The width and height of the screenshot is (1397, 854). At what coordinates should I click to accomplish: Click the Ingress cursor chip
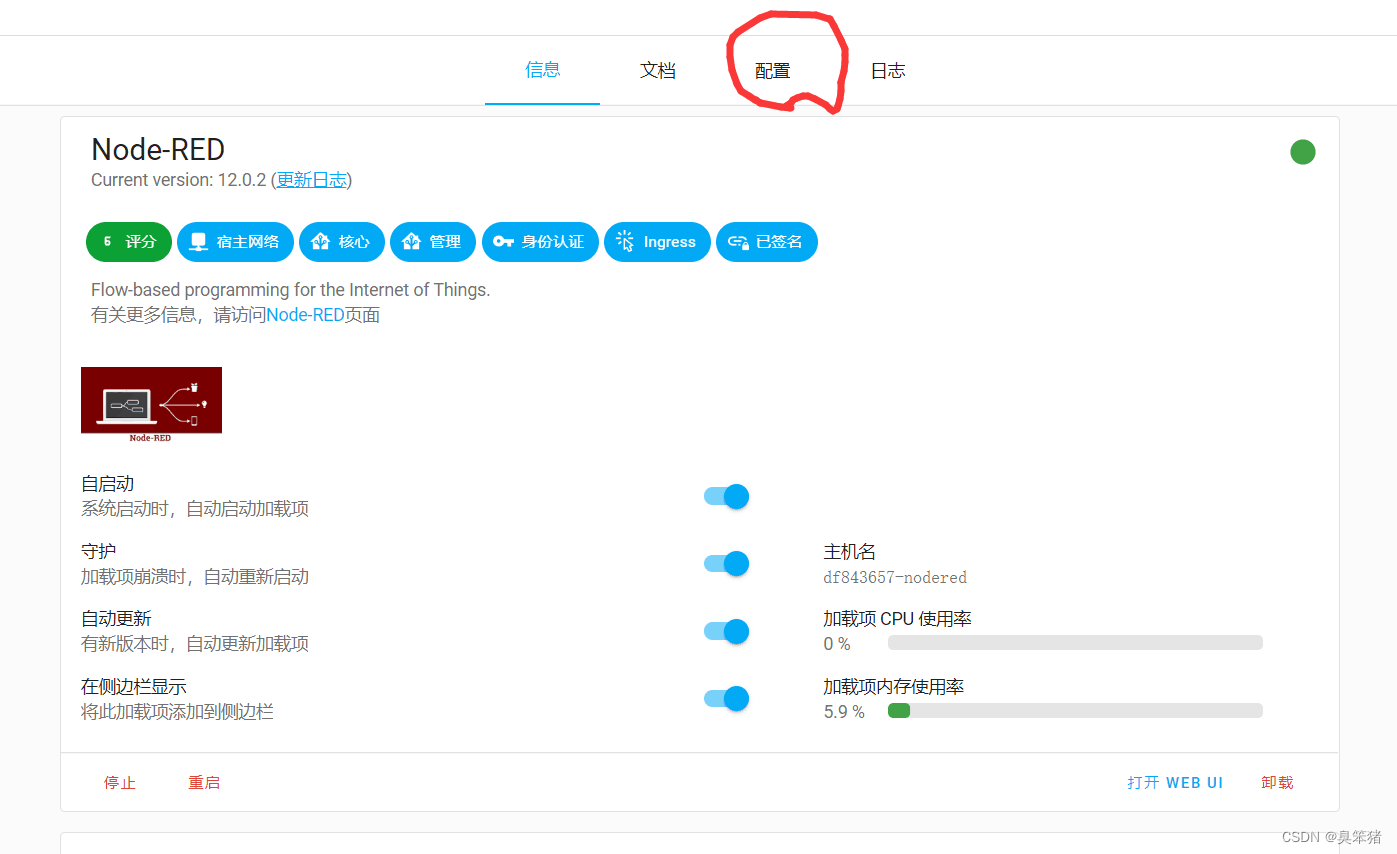(657, 242)
